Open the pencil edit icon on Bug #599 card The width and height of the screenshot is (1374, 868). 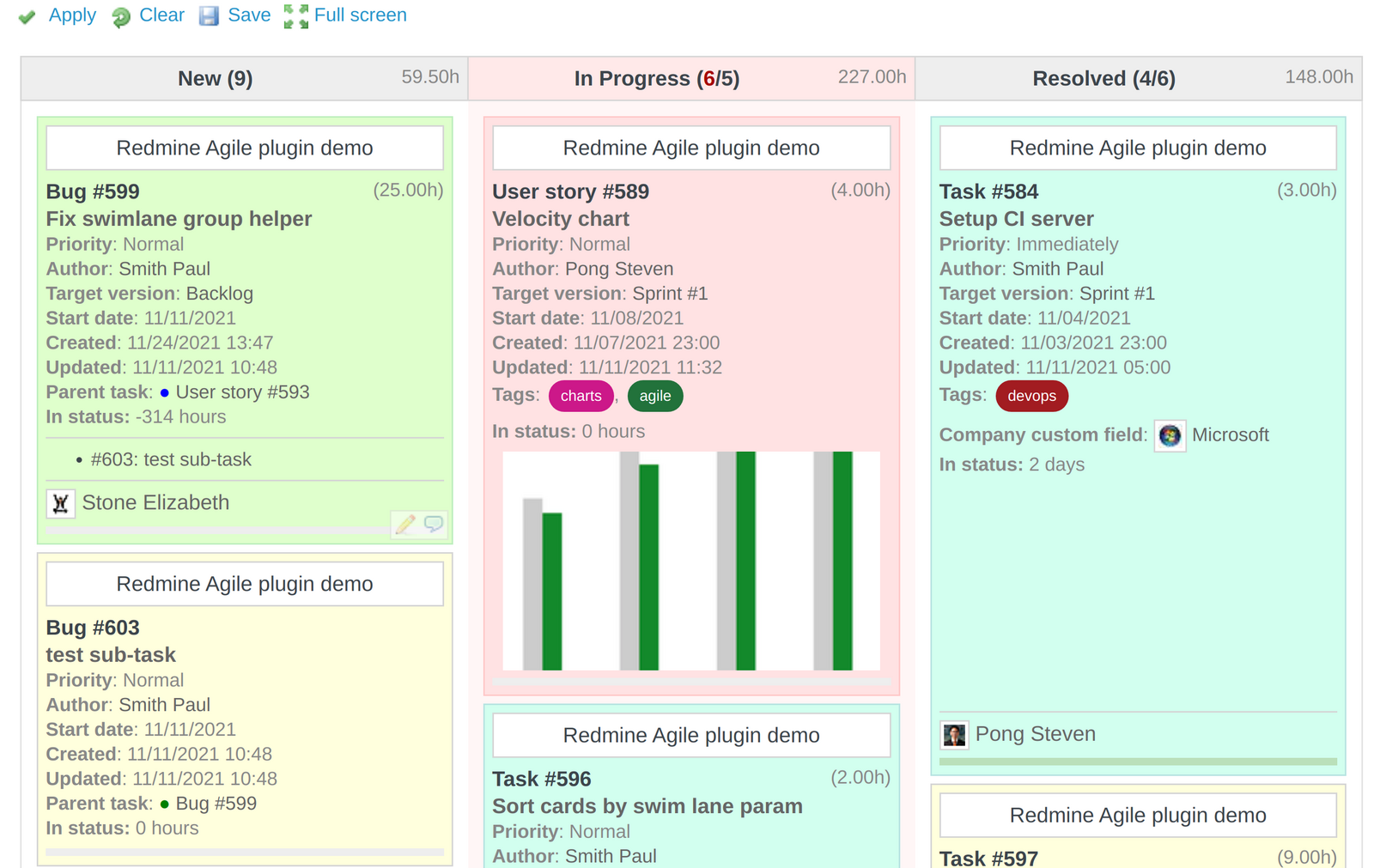[405, 524]
